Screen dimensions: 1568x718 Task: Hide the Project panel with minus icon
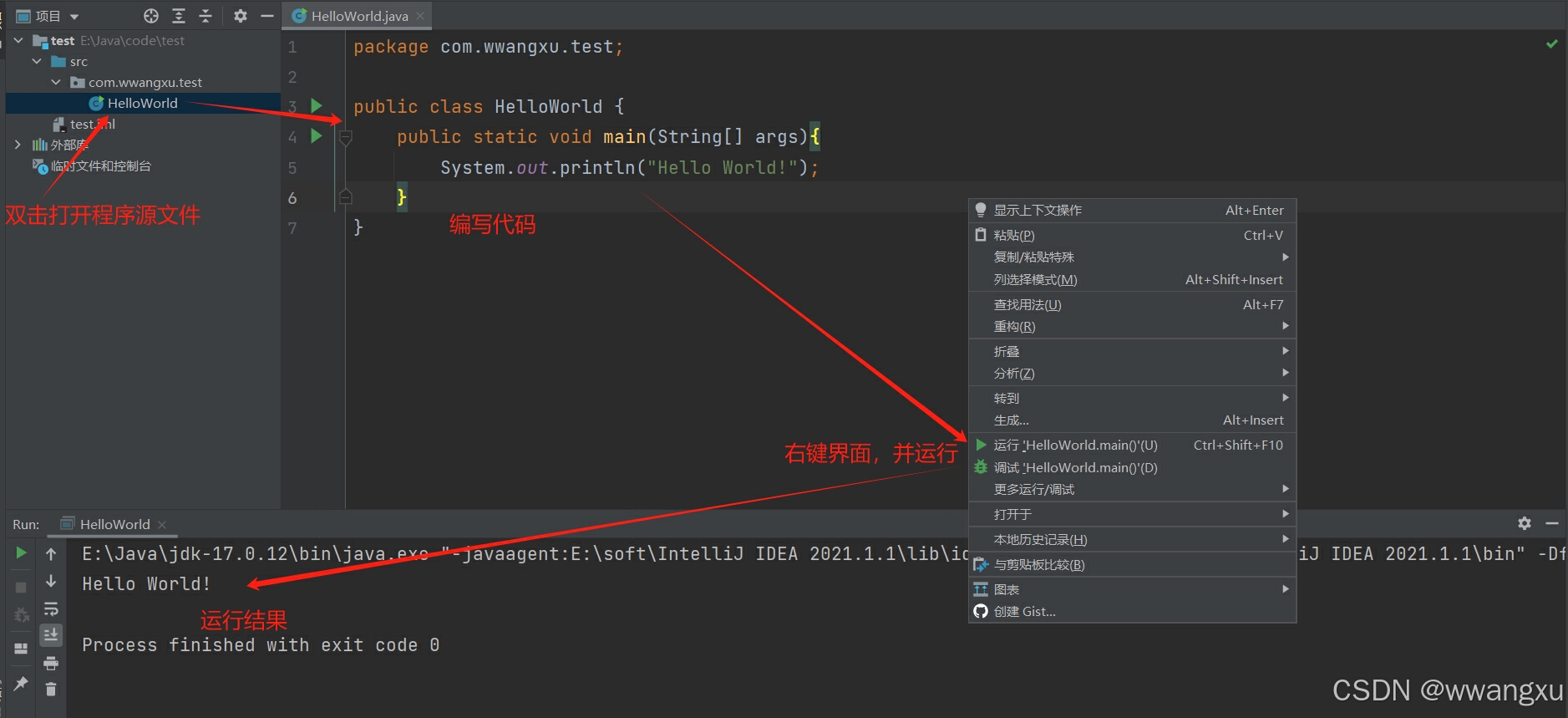pyautogui.click(x=267, y=16)
